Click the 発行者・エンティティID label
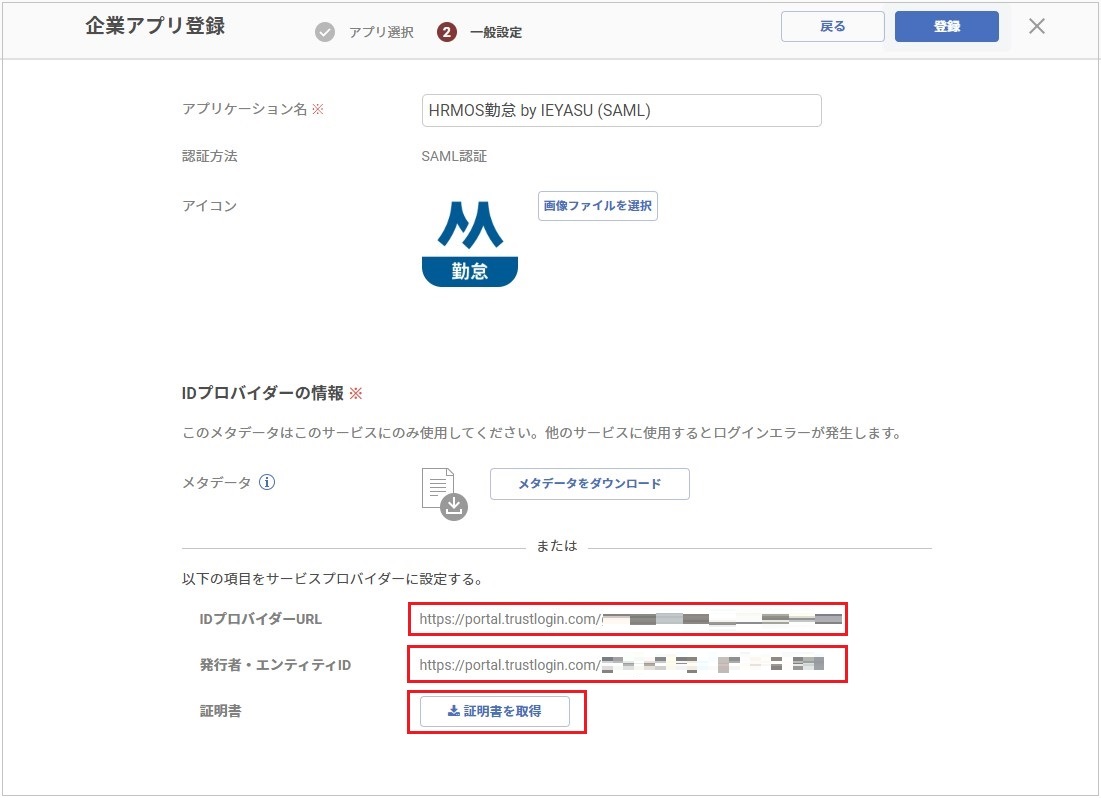 click(x=275, y=665)
